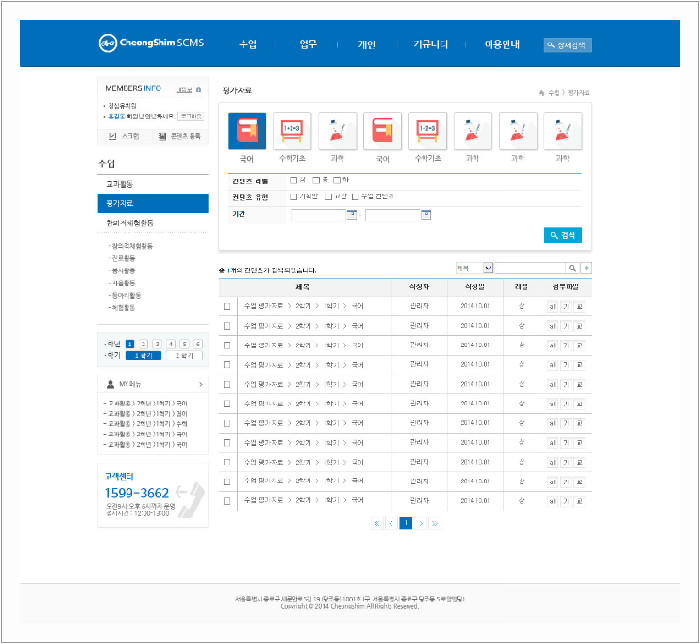Expand the MY 메뉴 panel arrow

[x=200, y=384]
